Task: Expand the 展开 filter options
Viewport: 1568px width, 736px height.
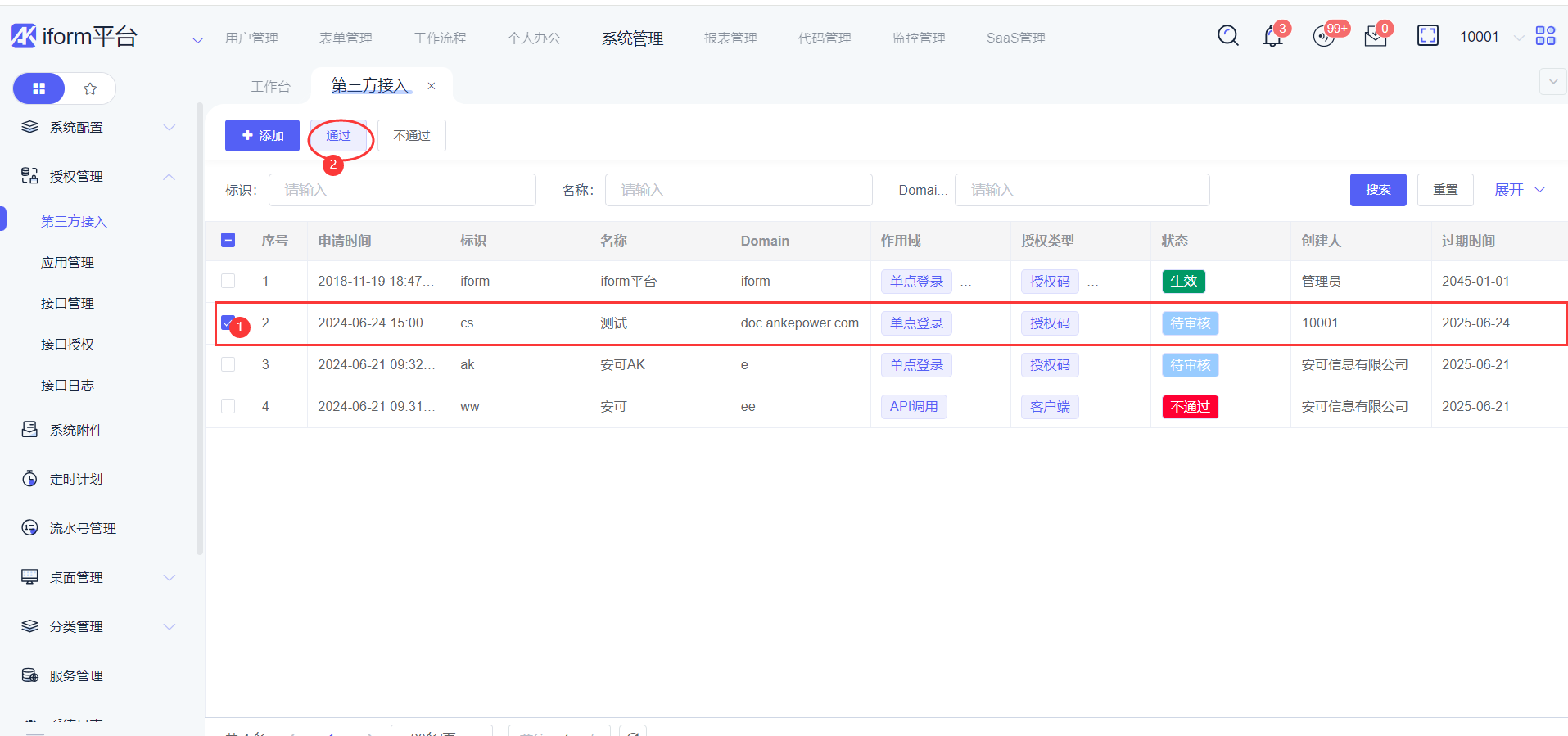Action: coord(1519,190)
